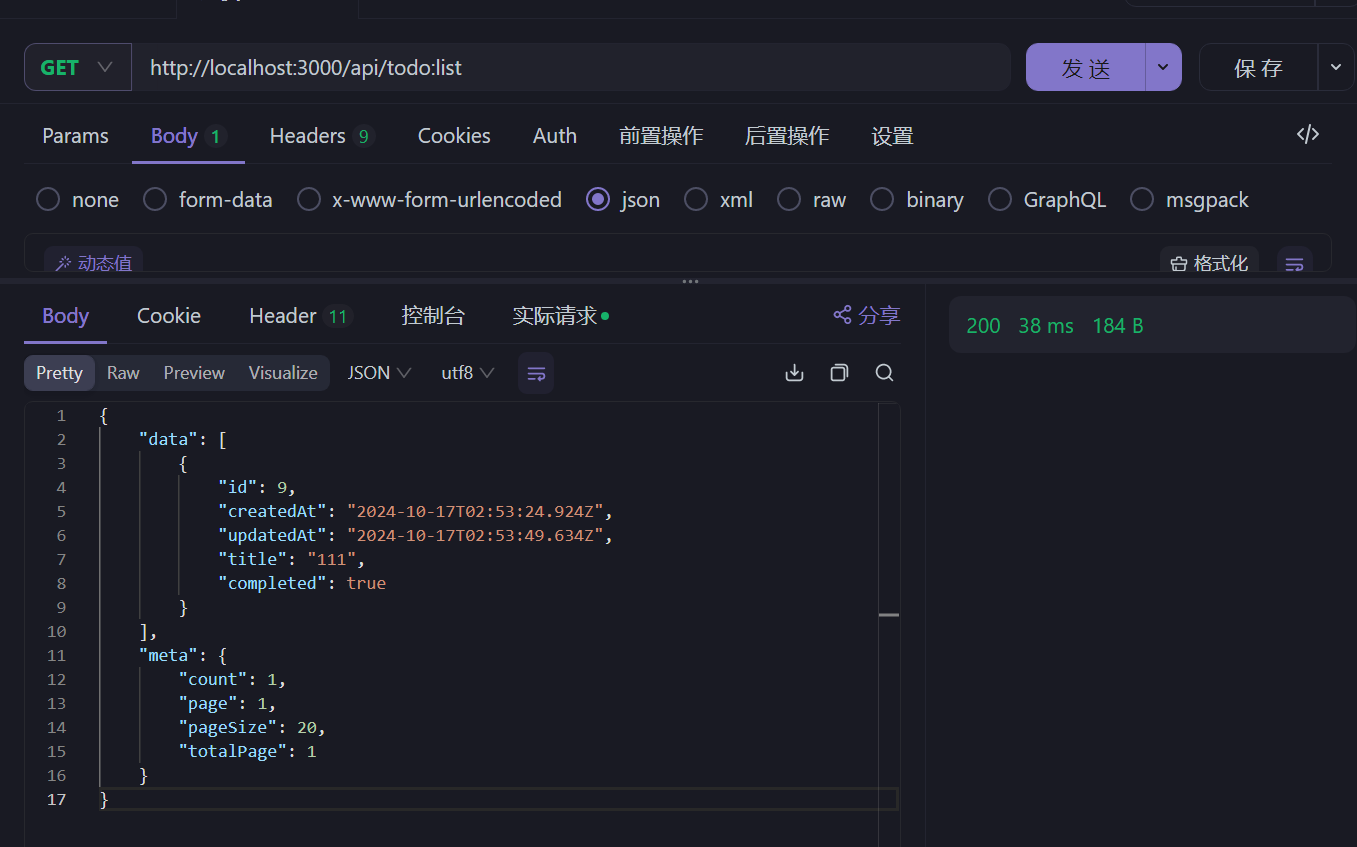
Task: Select the x-www-form-urlencoded body type
Action: (x=430, y=200)
